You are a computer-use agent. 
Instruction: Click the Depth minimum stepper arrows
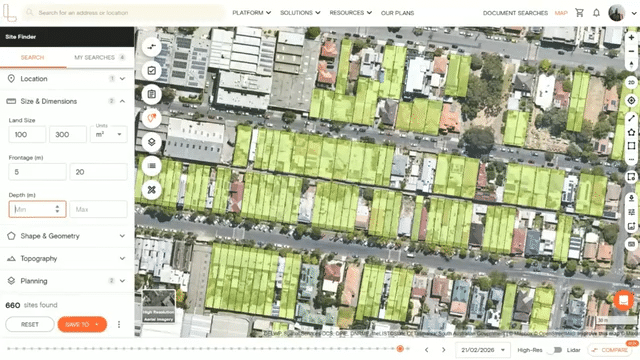click(x=57, y=209)
